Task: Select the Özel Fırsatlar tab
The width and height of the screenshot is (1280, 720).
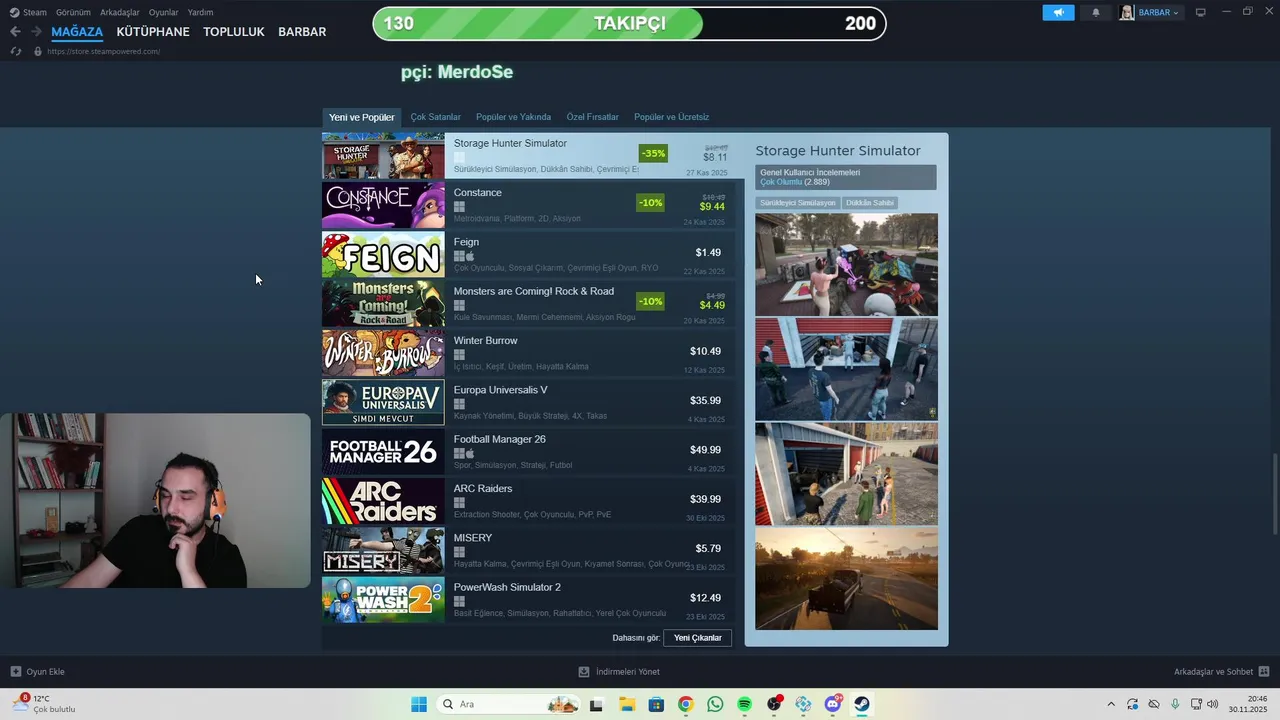Action: (x=592, y=117)
